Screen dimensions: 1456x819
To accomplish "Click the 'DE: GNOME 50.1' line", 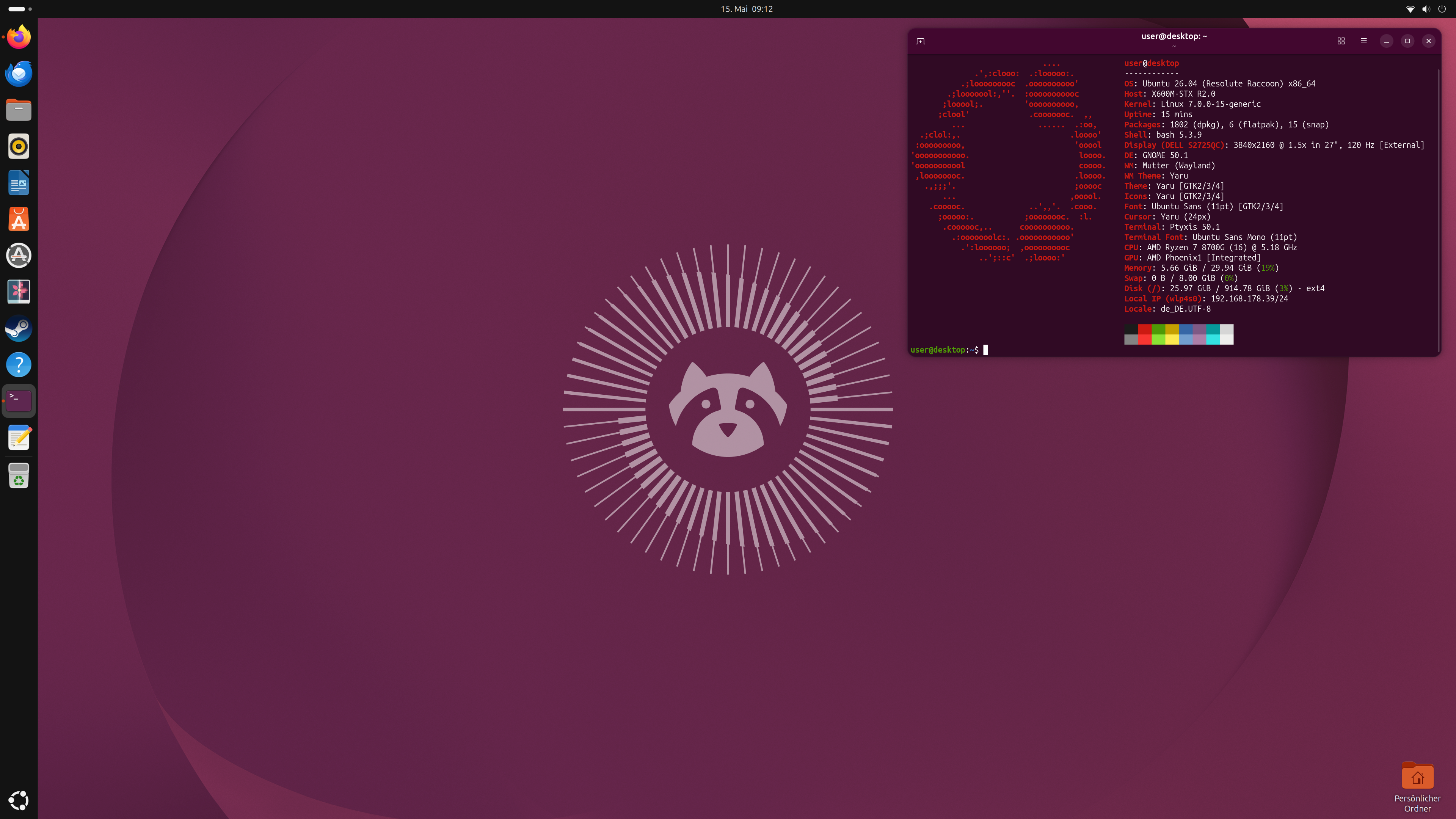I will (1156, 155).
